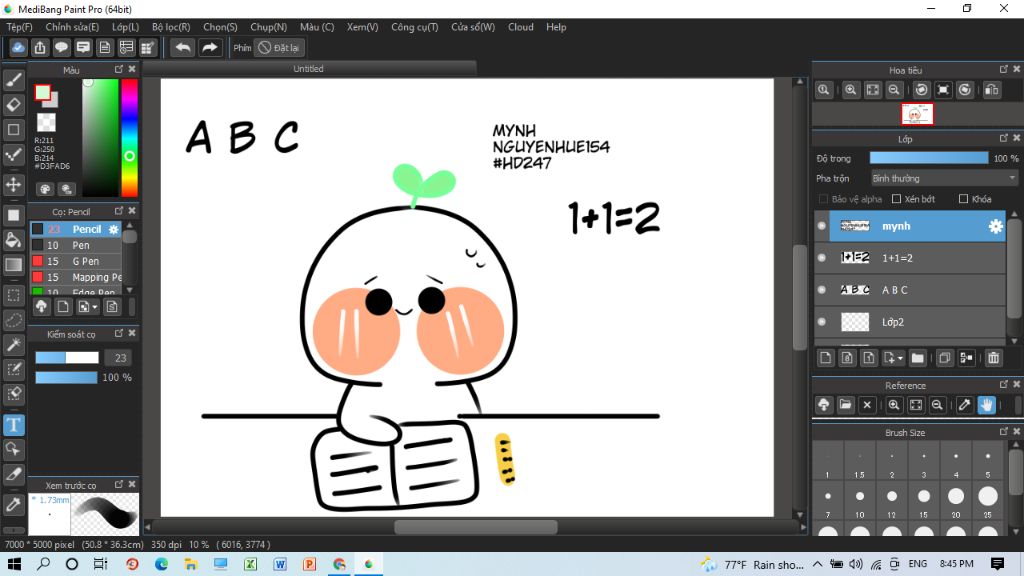Select the Move tool
The image size is (1024, 576).
(14, 184)
